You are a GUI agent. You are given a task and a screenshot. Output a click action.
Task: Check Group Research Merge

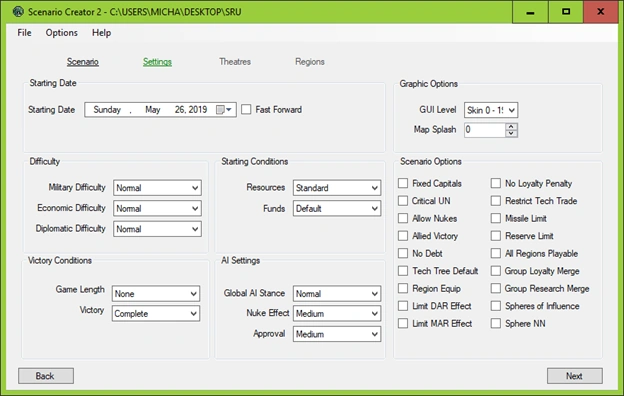[496, 288]
